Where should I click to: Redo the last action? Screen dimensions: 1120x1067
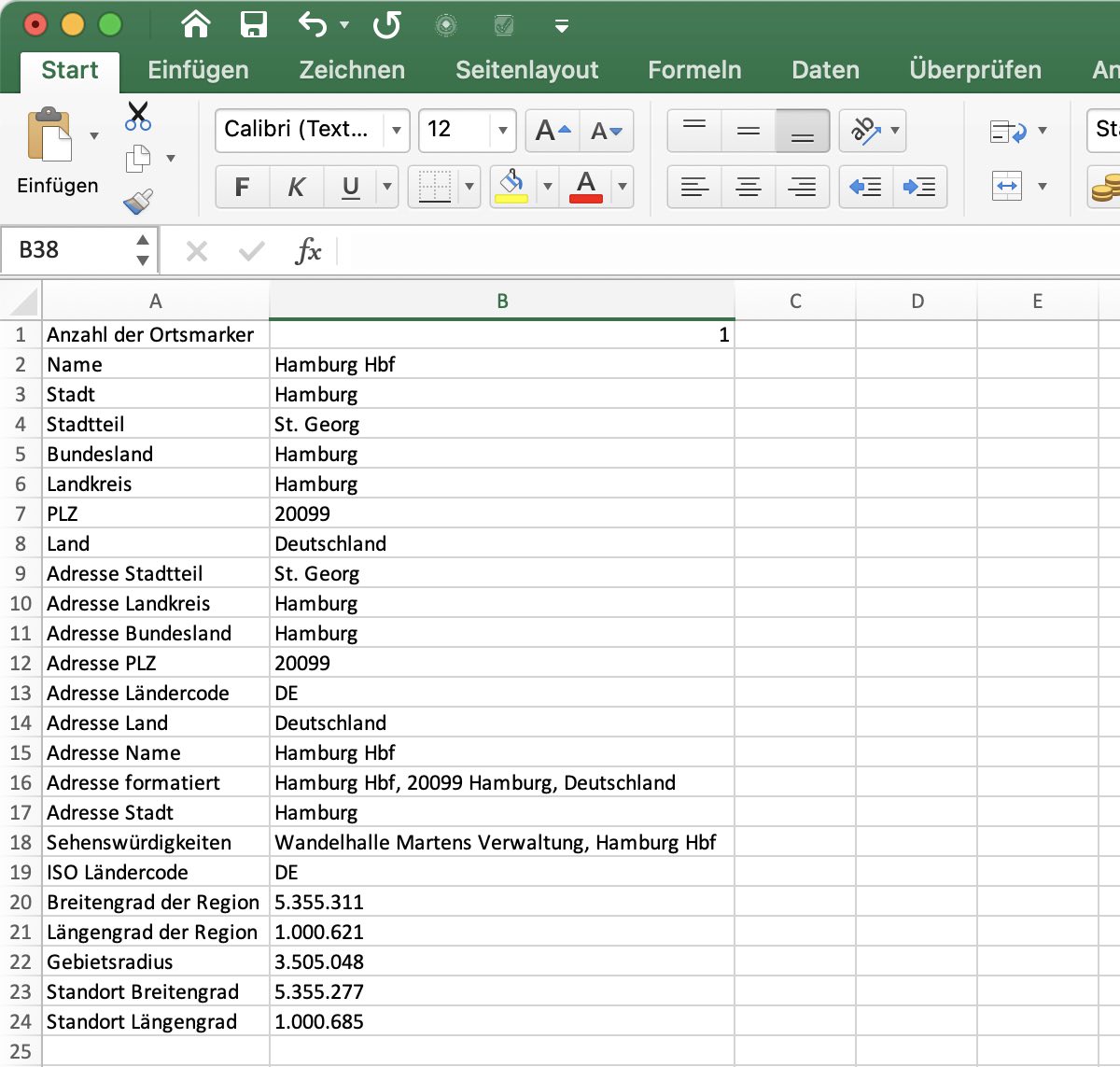(x=387, y=24)
